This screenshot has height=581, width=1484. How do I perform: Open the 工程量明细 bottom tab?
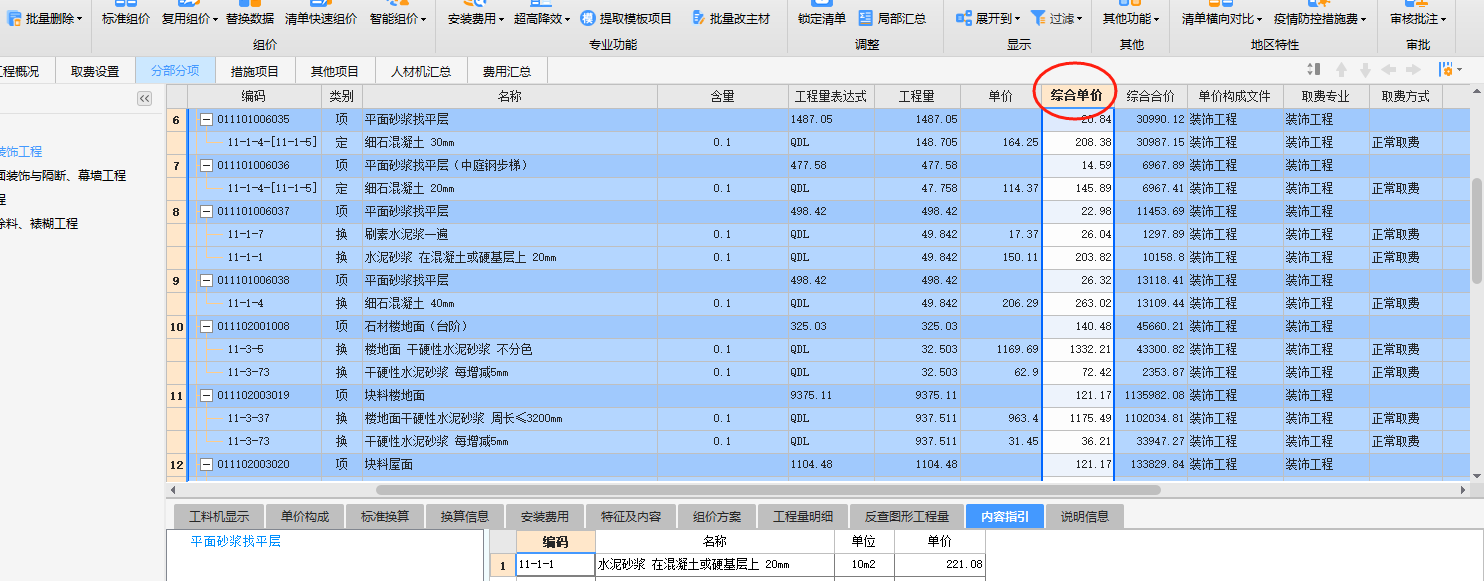coord(803,516)
